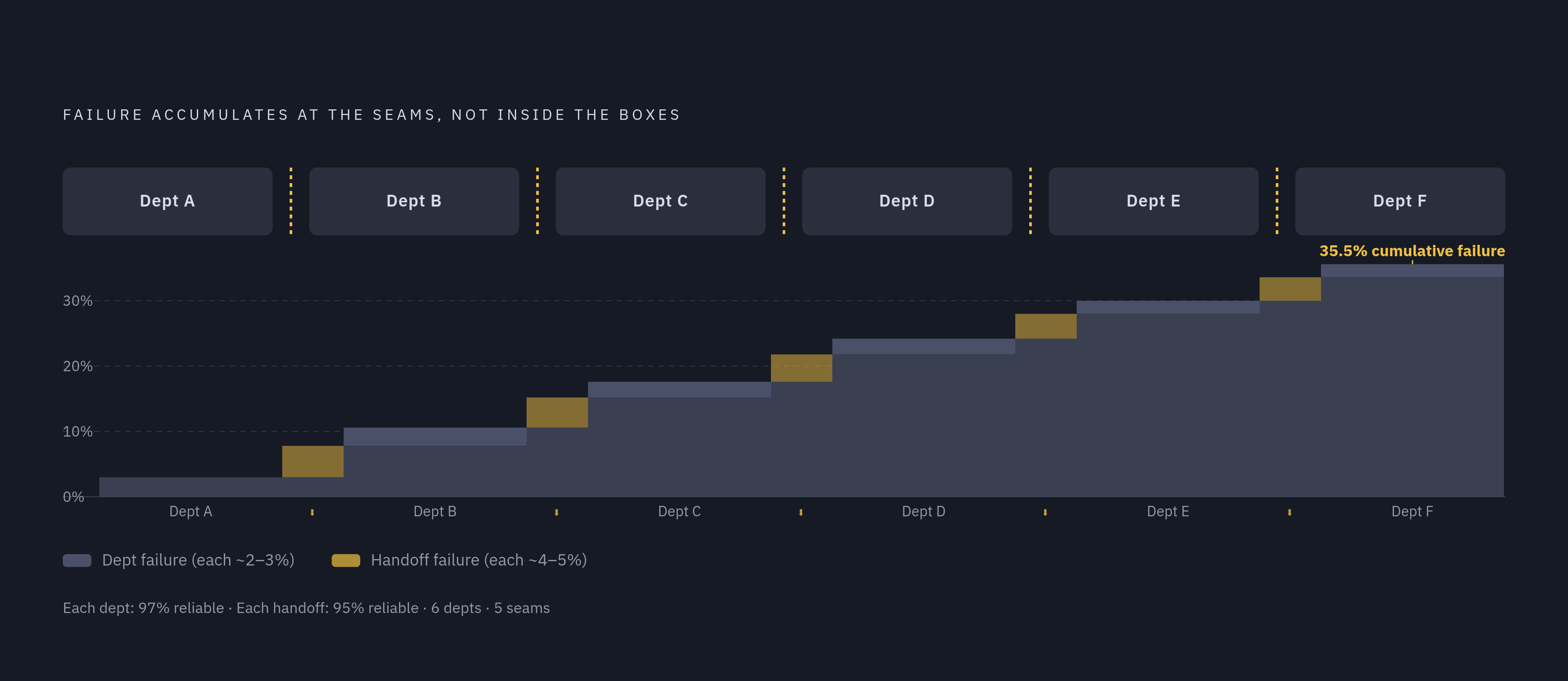This screenshot has width=1568, height=681.
Task: Click the Dept C box
Action: [x=660, y=201]
